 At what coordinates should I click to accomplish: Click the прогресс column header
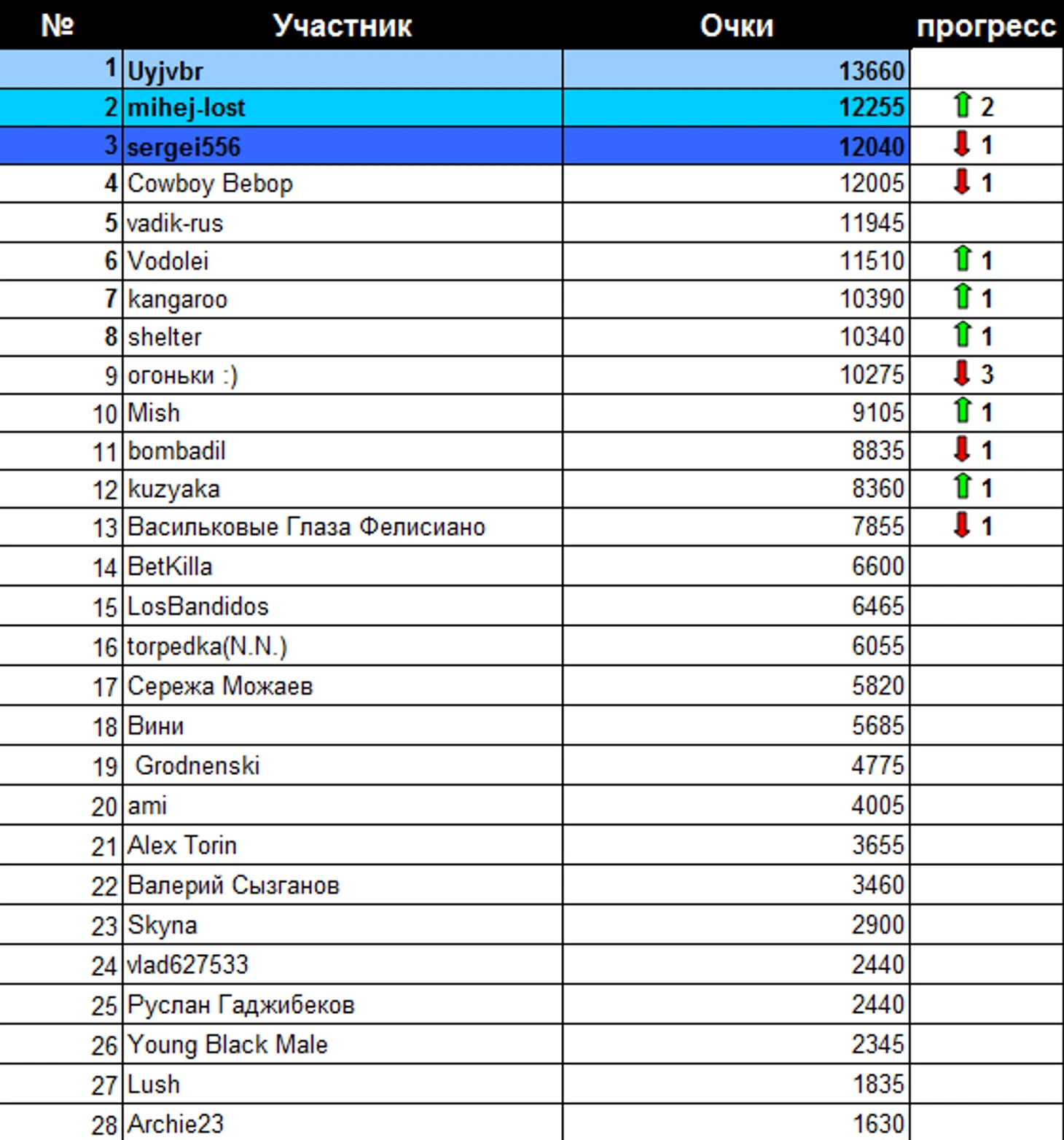(x=987, y=25)
